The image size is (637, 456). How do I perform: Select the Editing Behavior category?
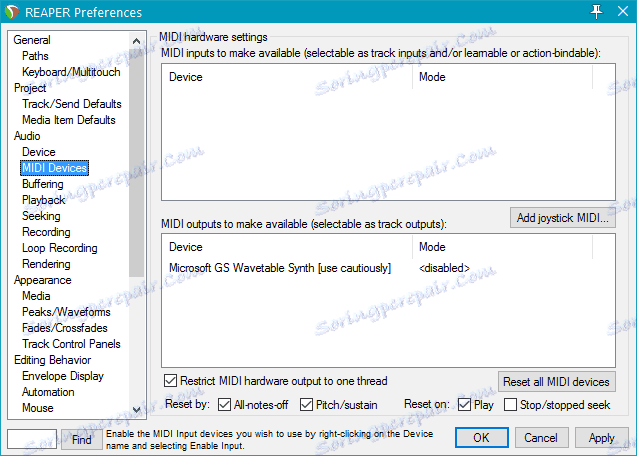point(52,360)
